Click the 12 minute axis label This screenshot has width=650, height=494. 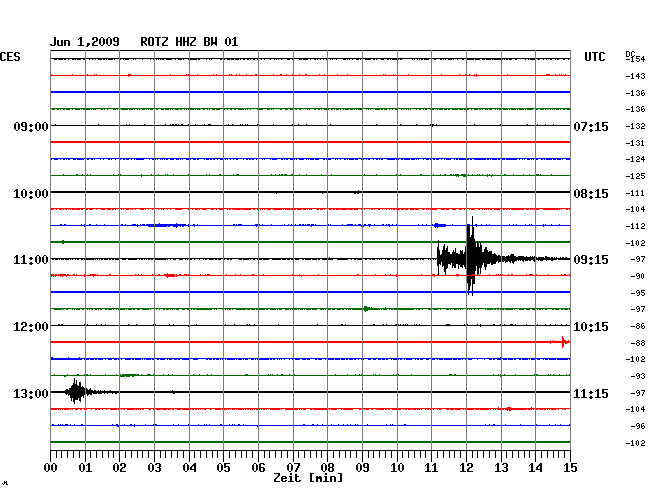click(x=466, y=468)
